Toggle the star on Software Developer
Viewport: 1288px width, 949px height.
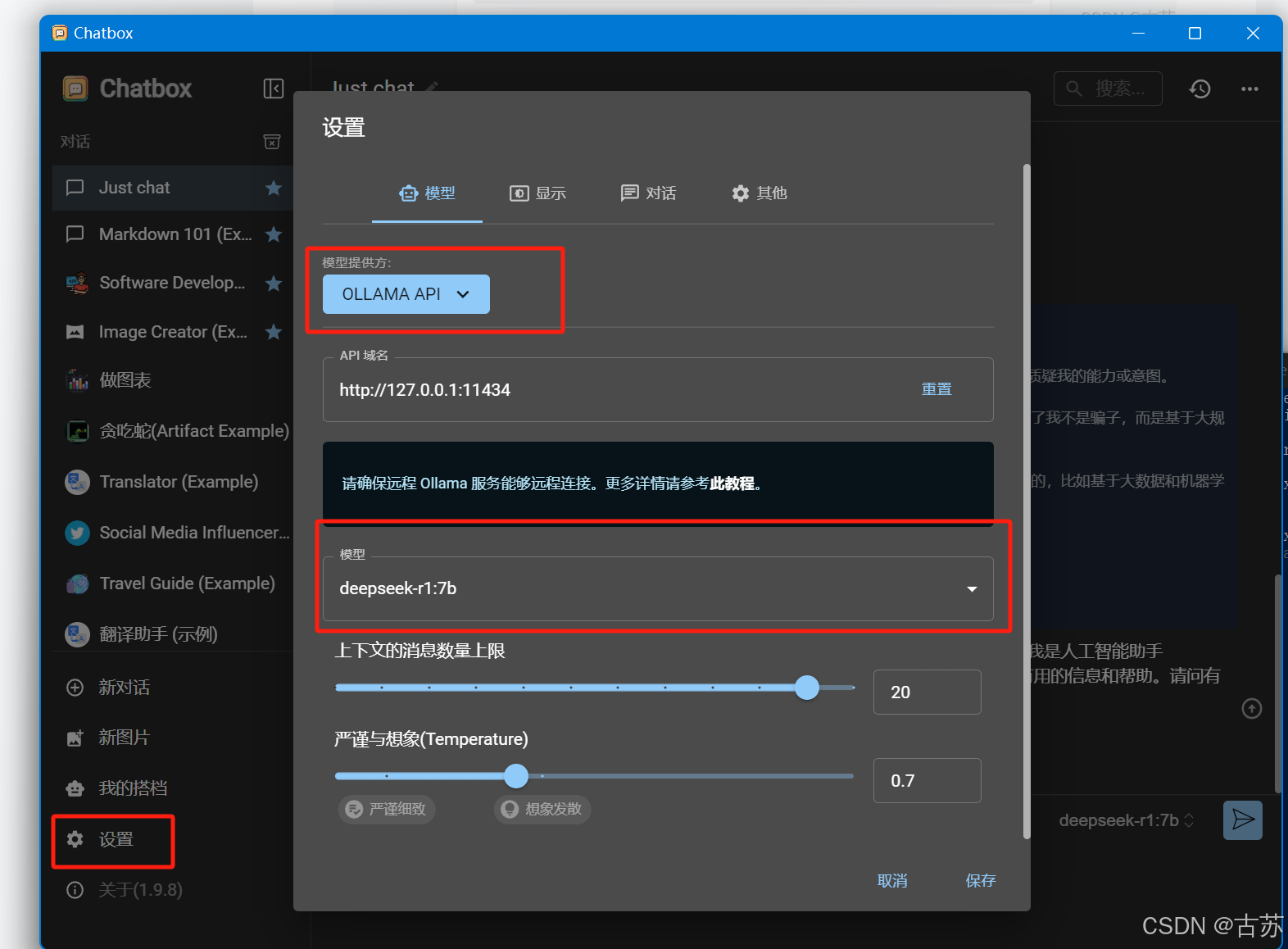click(274, 283)
